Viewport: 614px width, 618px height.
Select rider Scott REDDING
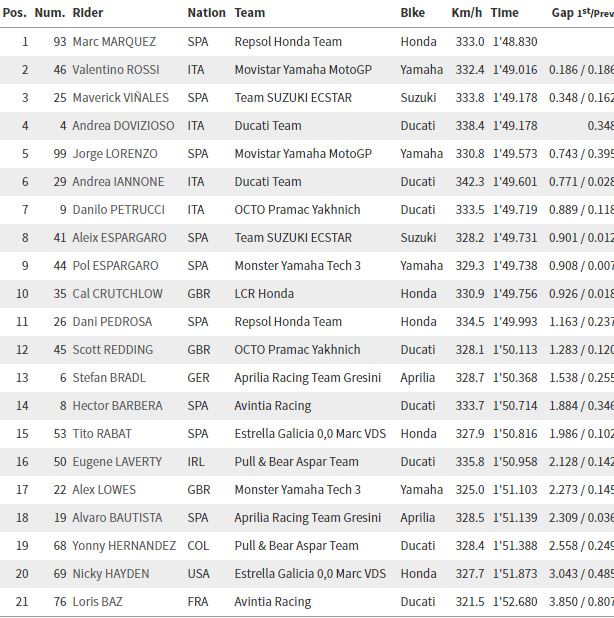[x=113, y=350]
